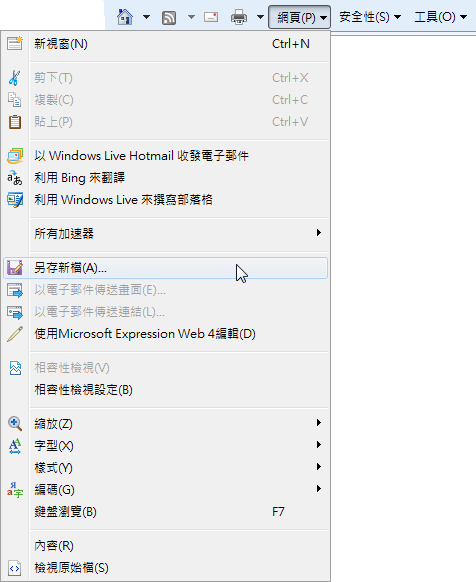Open the Print button dropdown arrow

[x=260, y=17]
